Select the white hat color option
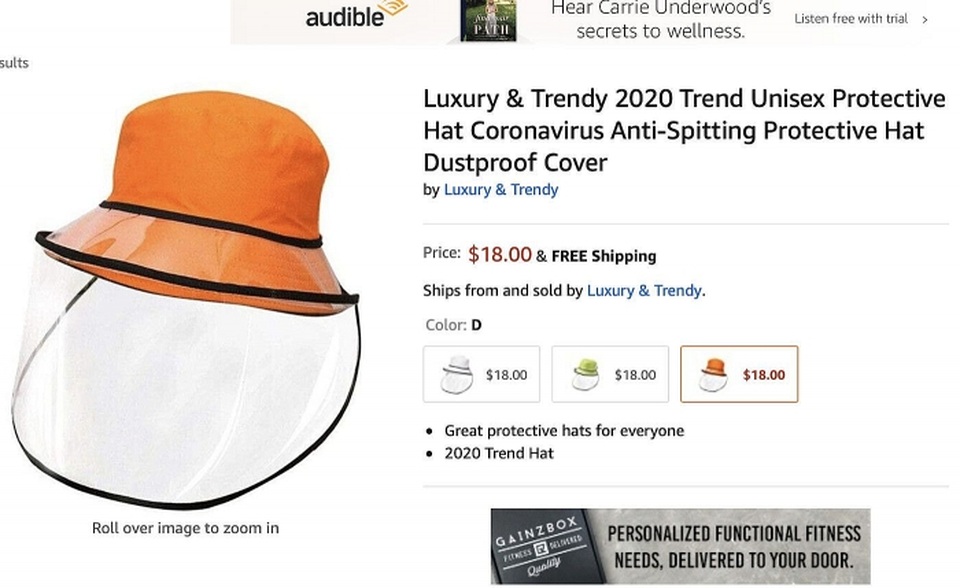960x588 pixels. [481, 374]
